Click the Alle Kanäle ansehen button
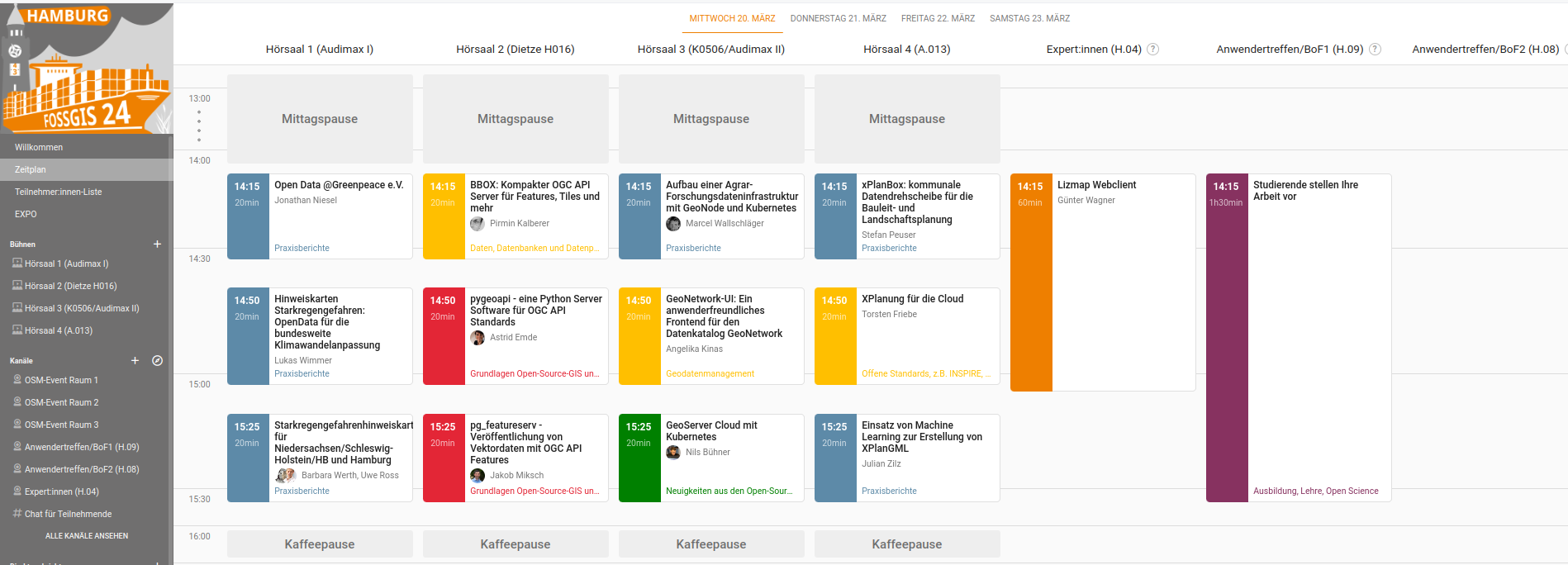This screenshot has height=565, width=1568. (87, 536)
